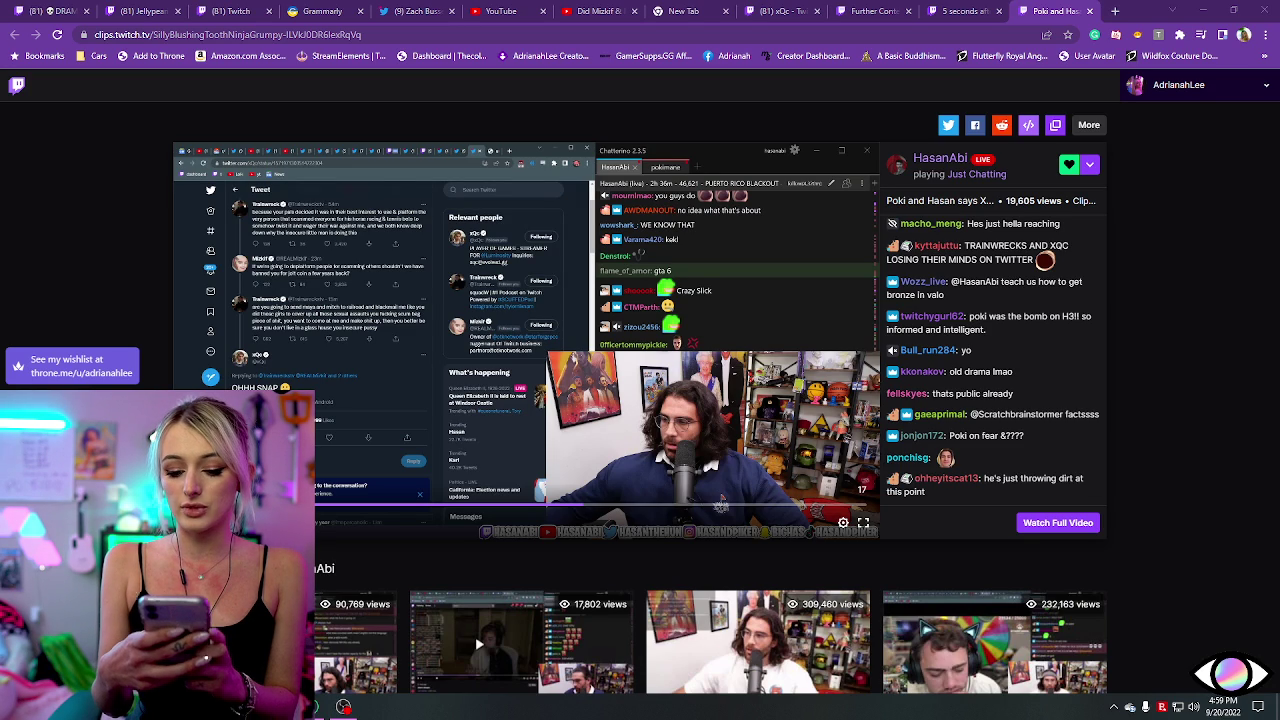Click username kyttajuttu in chat
The height and width of the screenshot is (720, 1280).
[x=936, y=245]
